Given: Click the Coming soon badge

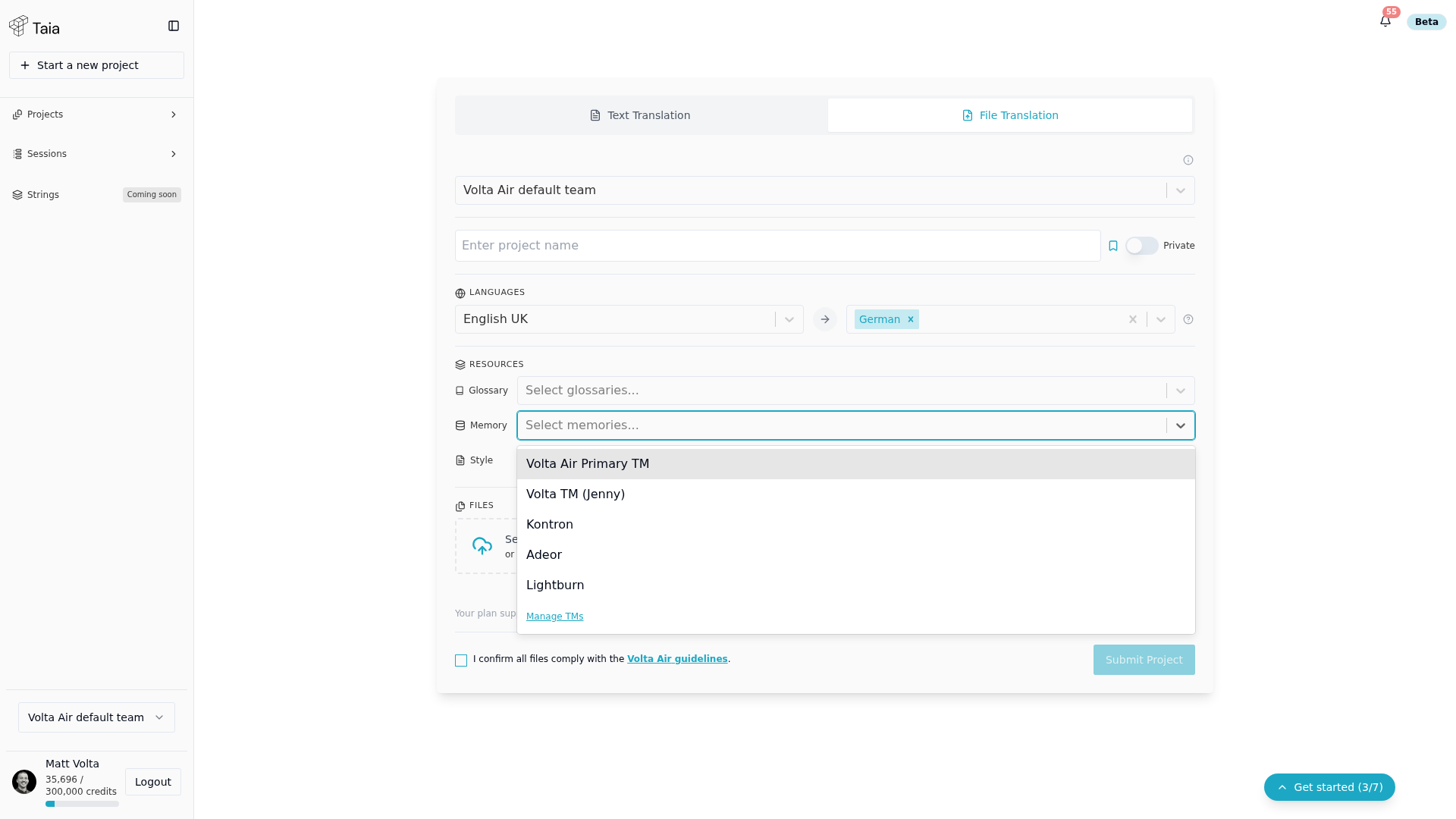Looking at the screenshot, I should pos(152,195).
